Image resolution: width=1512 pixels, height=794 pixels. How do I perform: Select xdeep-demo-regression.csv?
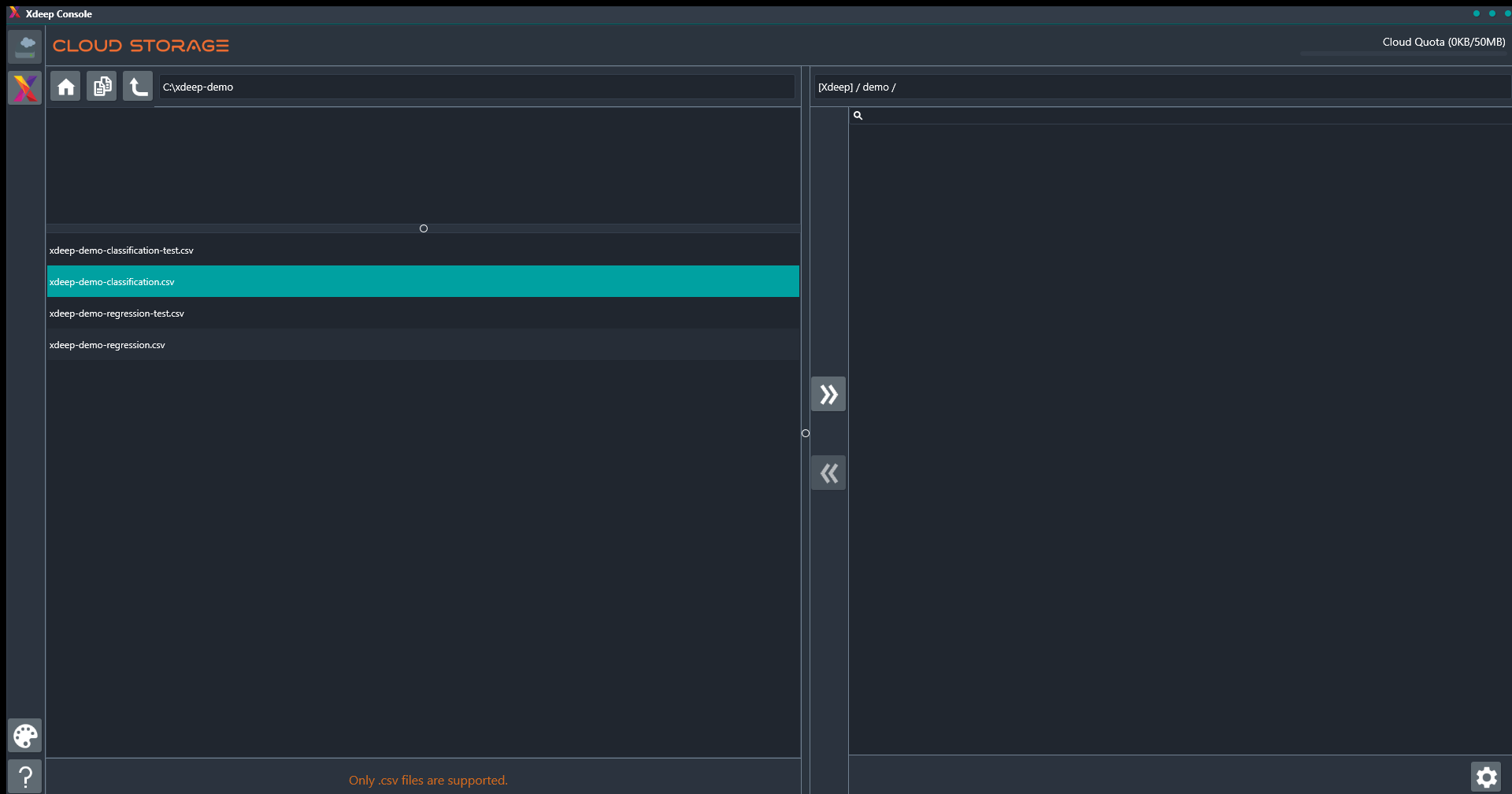[x=423, y=344]
